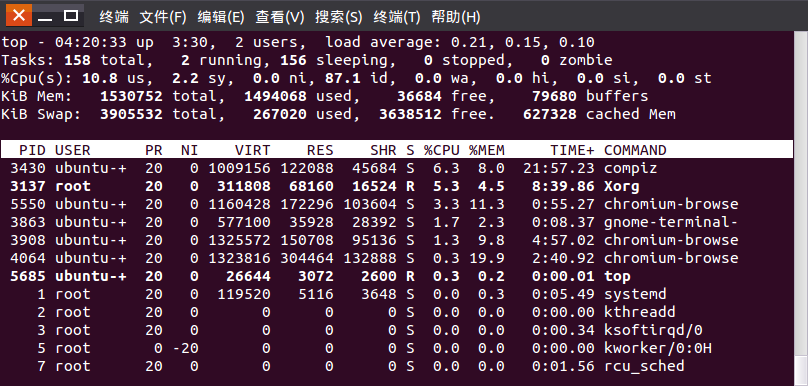Open the 终端(T) menu

(397, 17)
